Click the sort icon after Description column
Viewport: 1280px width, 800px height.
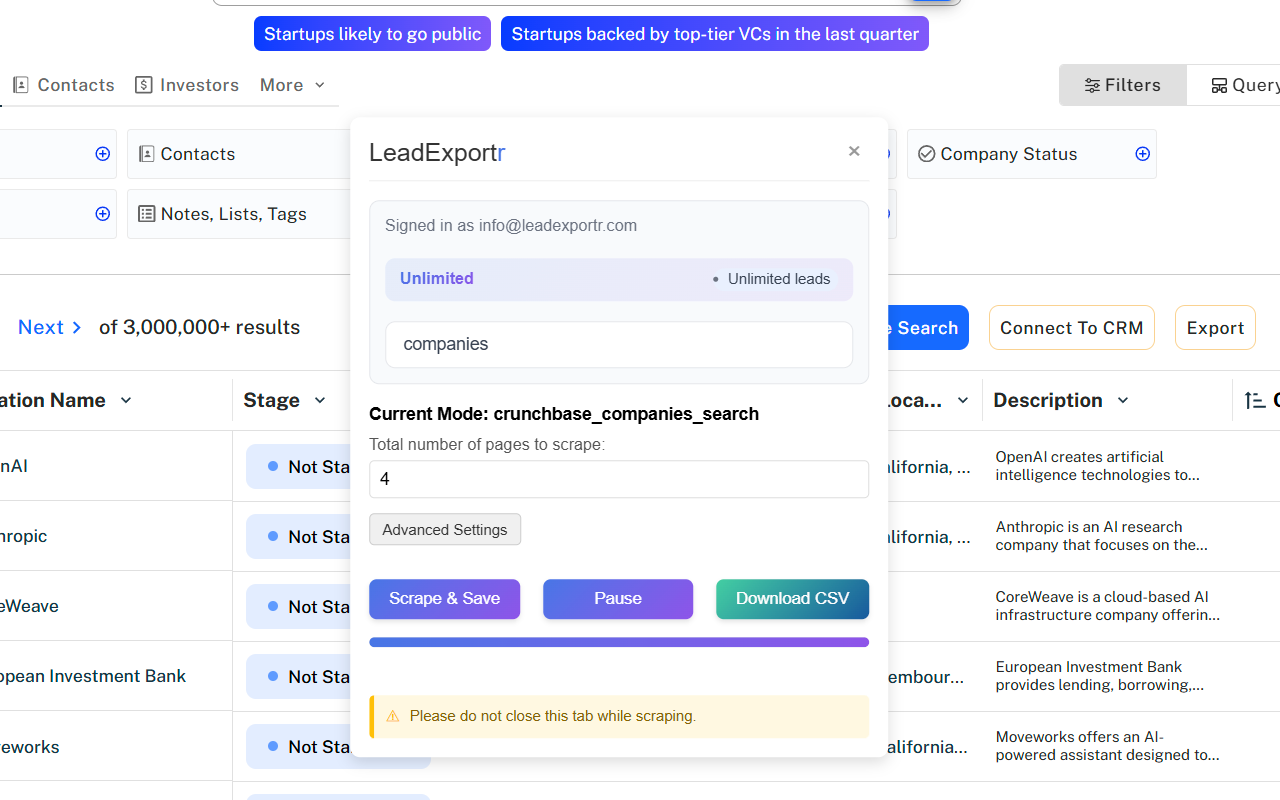point(1255,400)
